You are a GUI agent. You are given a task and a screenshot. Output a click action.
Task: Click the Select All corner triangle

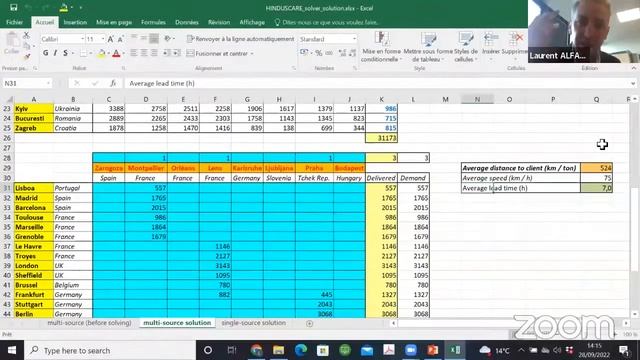[9, 99]
